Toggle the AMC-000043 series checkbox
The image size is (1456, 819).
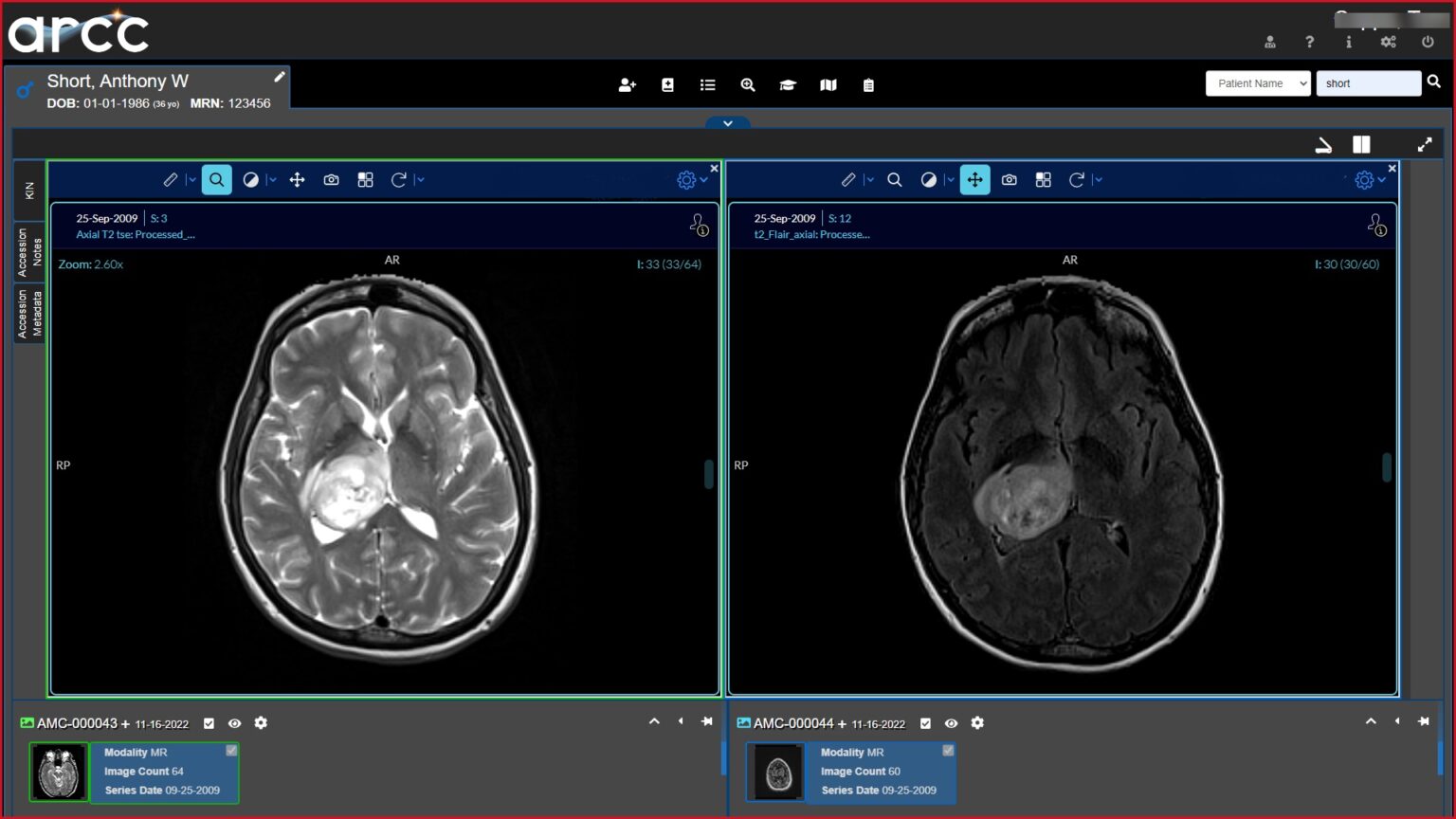tap(209, 722)
